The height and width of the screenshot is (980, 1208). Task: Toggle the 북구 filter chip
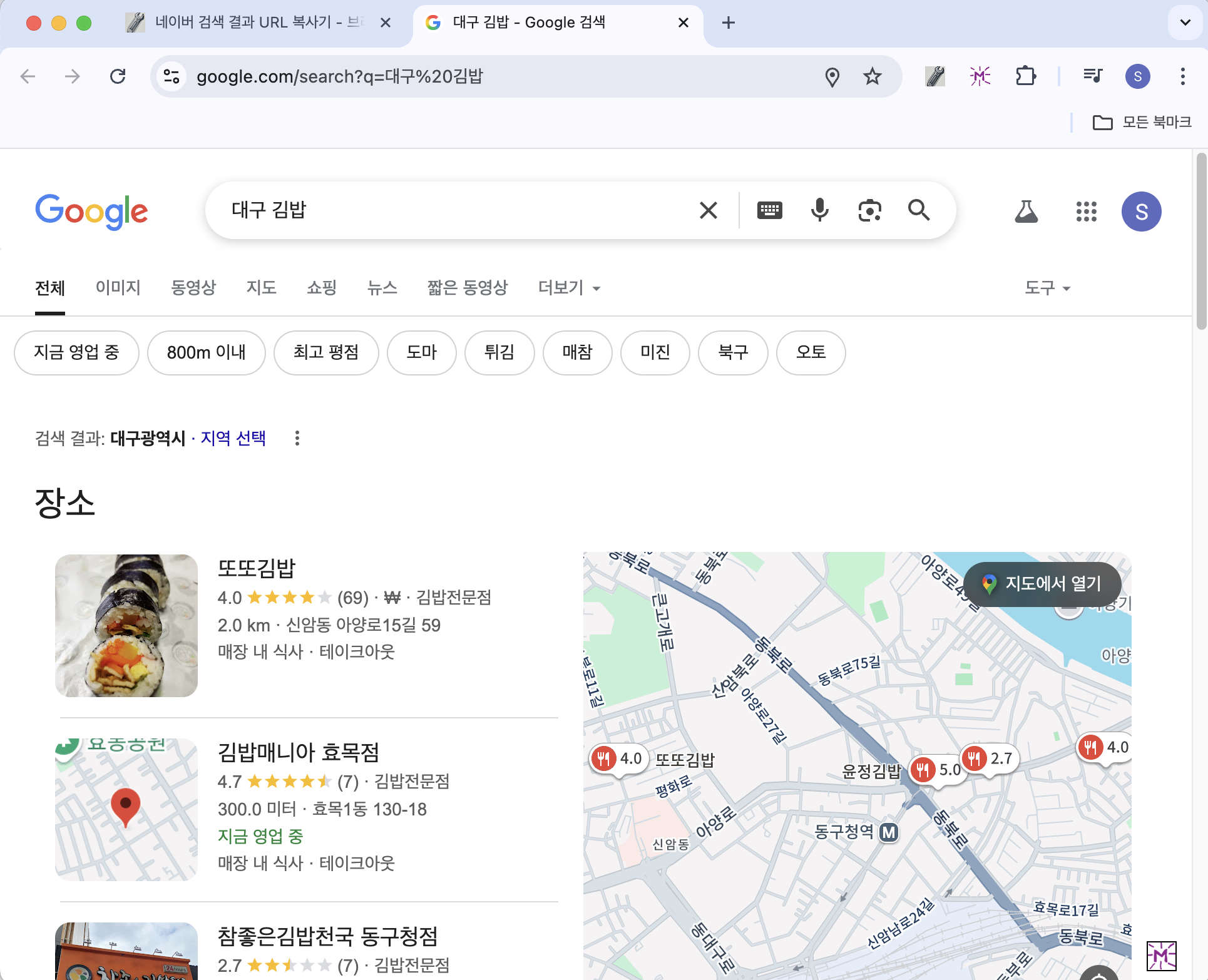[732, 353]
